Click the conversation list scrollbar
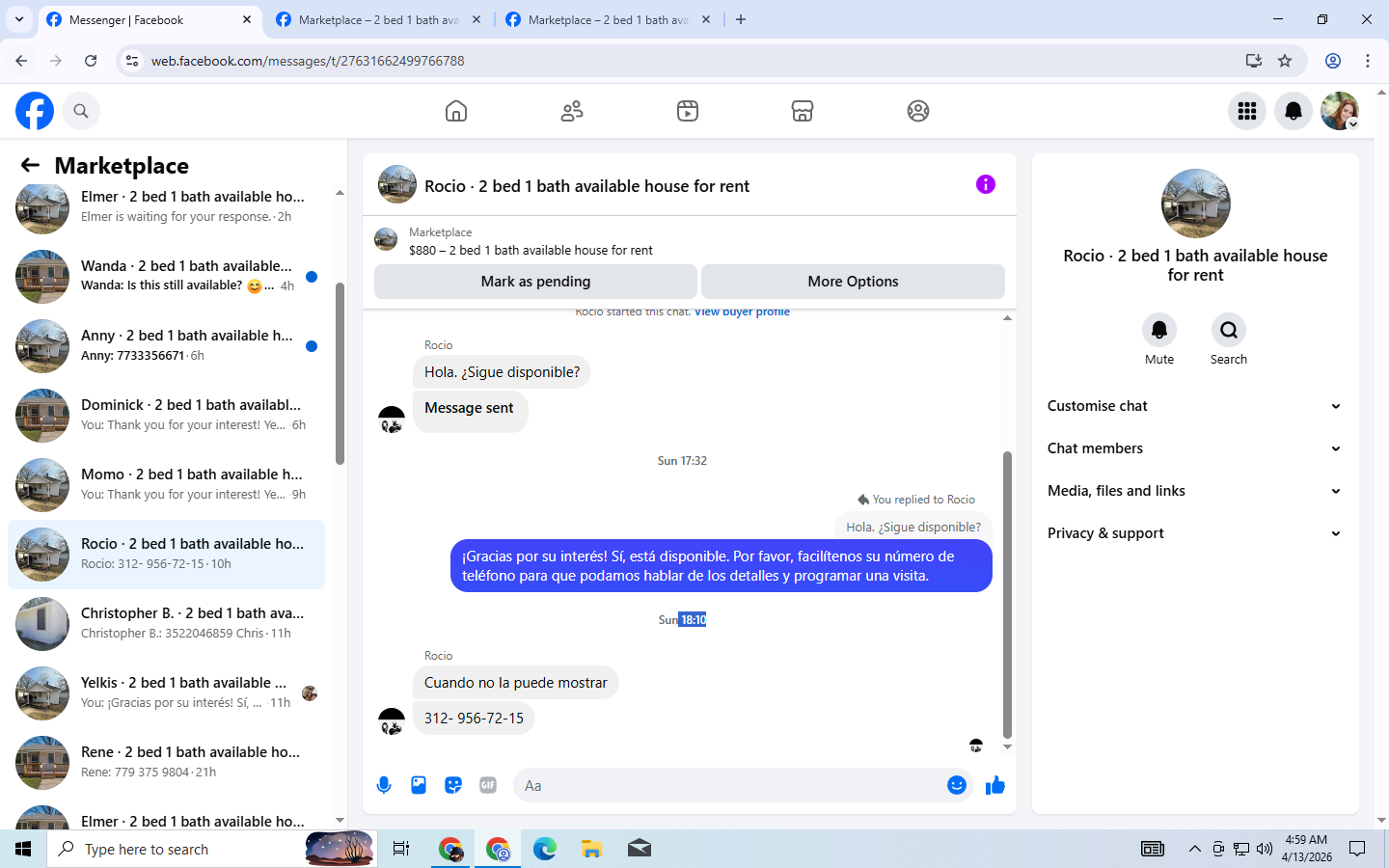Screen dimensions: 1389x868 coord(340,373)
